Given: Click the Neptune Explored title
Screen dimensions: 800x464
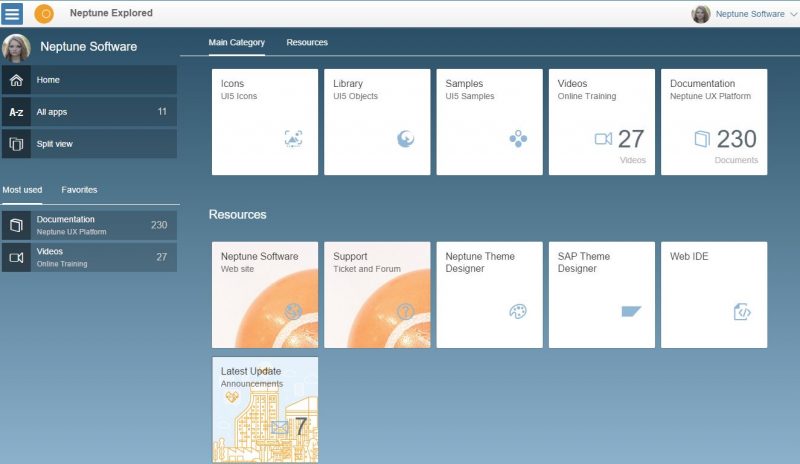Looking at the screenshot, I should point(111,13).
